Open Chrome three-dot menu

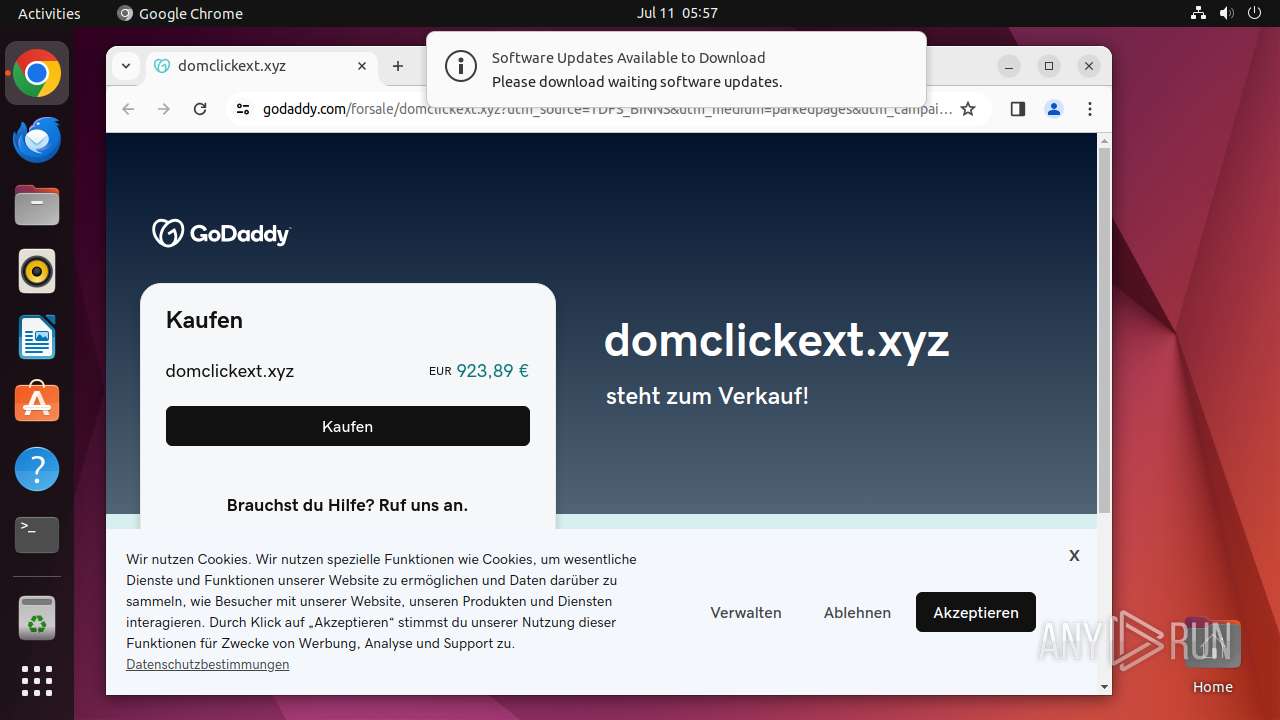[1090, 109]
